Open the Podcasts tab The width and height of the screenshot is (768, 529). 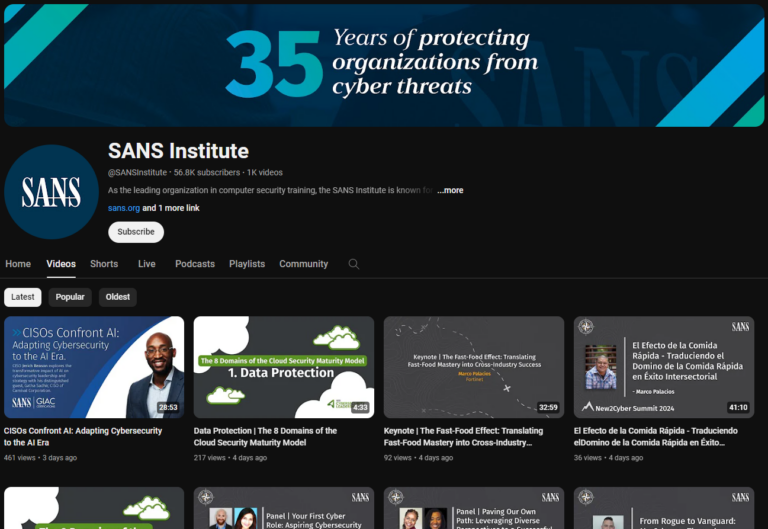coord(195,264)
